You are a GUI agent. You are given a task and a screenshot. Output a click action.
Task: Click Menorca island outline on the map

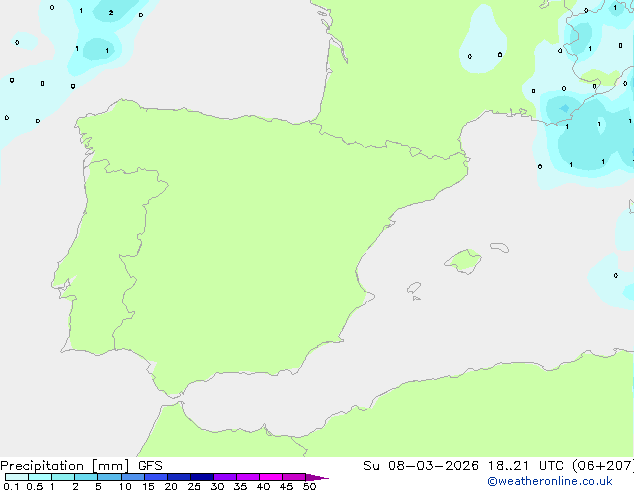click(499, 247)
